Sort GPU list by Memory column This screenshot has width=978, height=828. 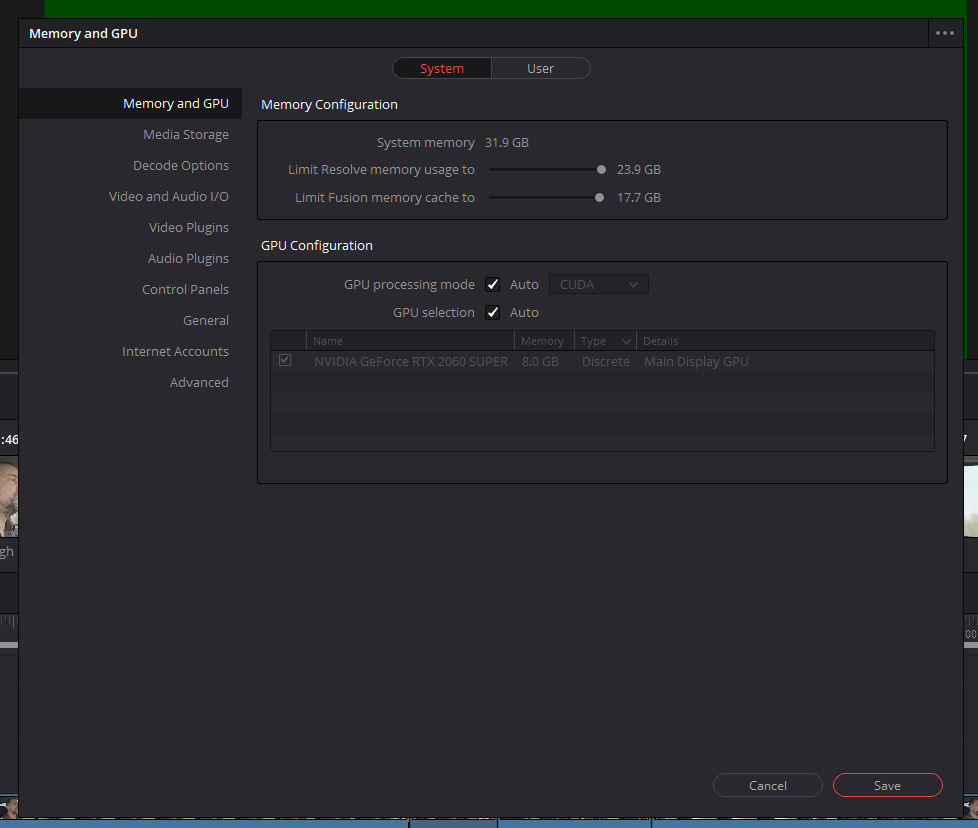(543, 341)
